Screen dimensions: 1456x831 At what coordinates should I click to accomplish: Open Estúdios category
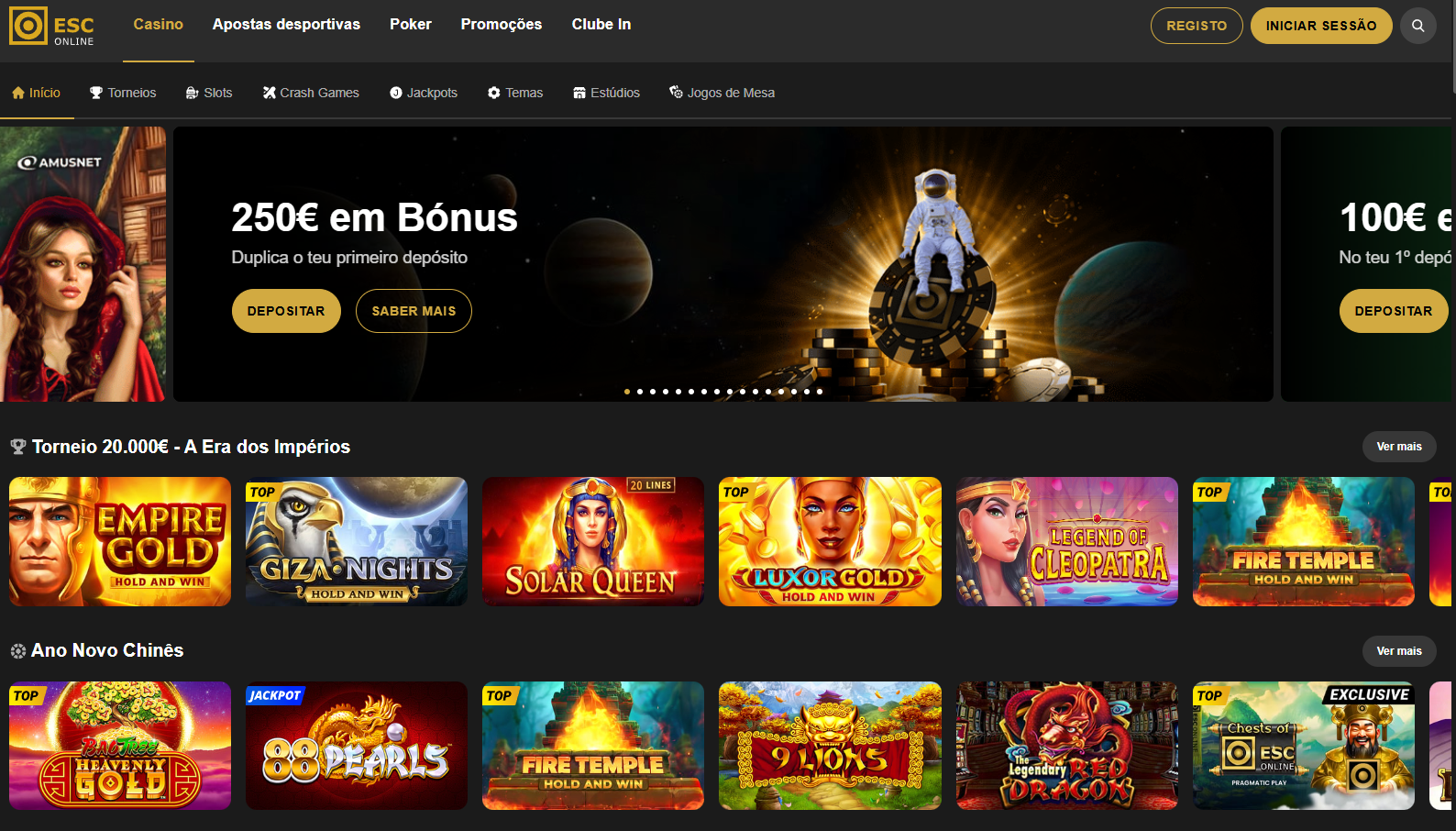coord(606,93)
